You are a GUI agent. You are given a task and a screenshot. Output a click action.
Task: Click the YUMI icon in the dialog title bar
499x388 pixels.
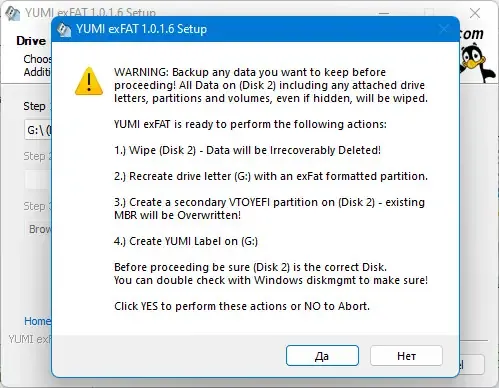click(x=64, y=29)
